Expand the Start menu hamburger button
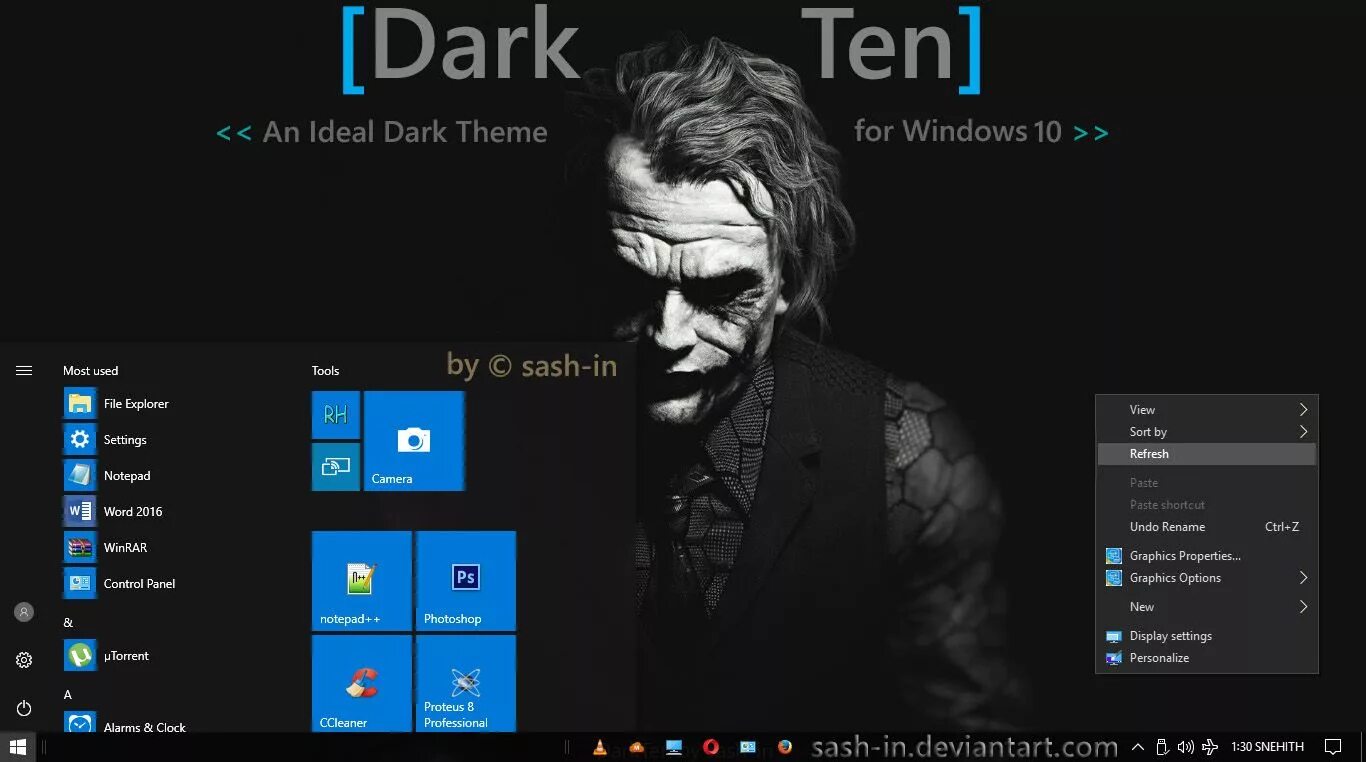The height and width of the screenshot is (762, 1366). (x=24, y=371)
